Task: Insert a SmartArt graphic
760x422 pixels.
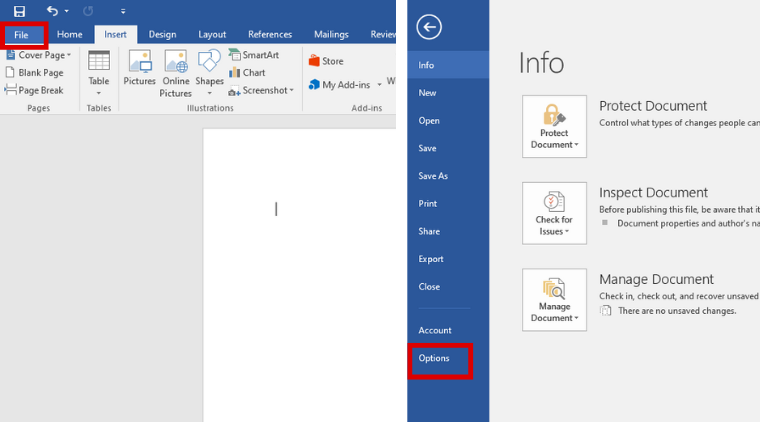Action: 253,55
